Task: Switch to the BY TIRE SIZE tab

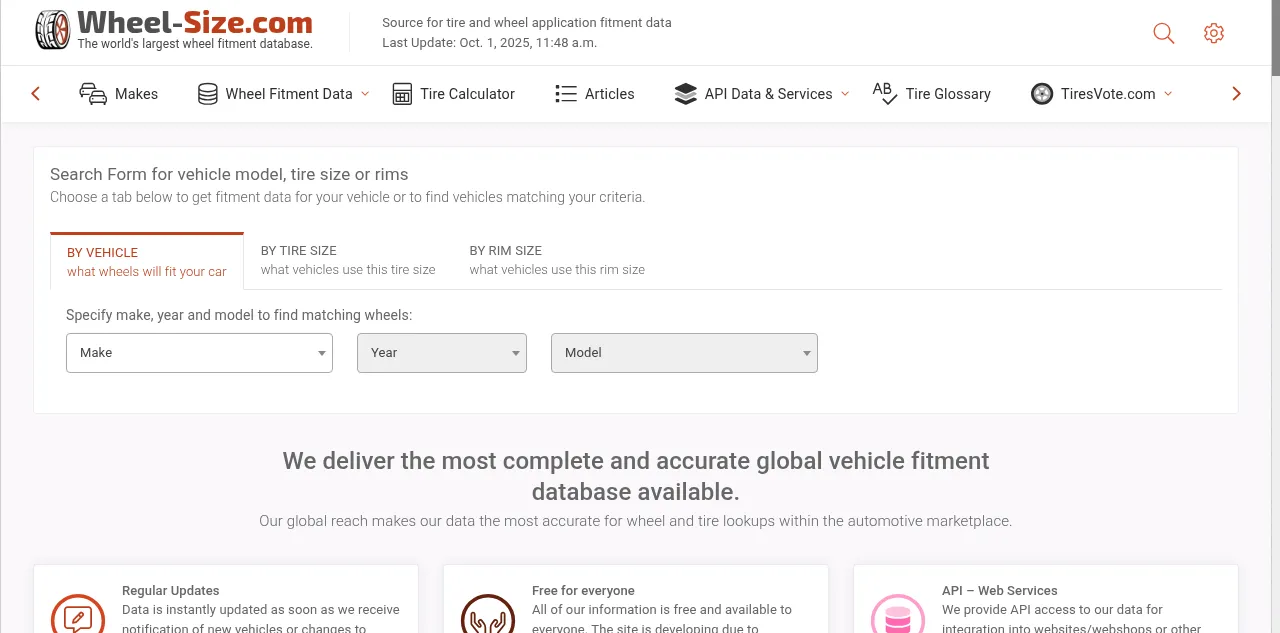Action: (348, 260)
